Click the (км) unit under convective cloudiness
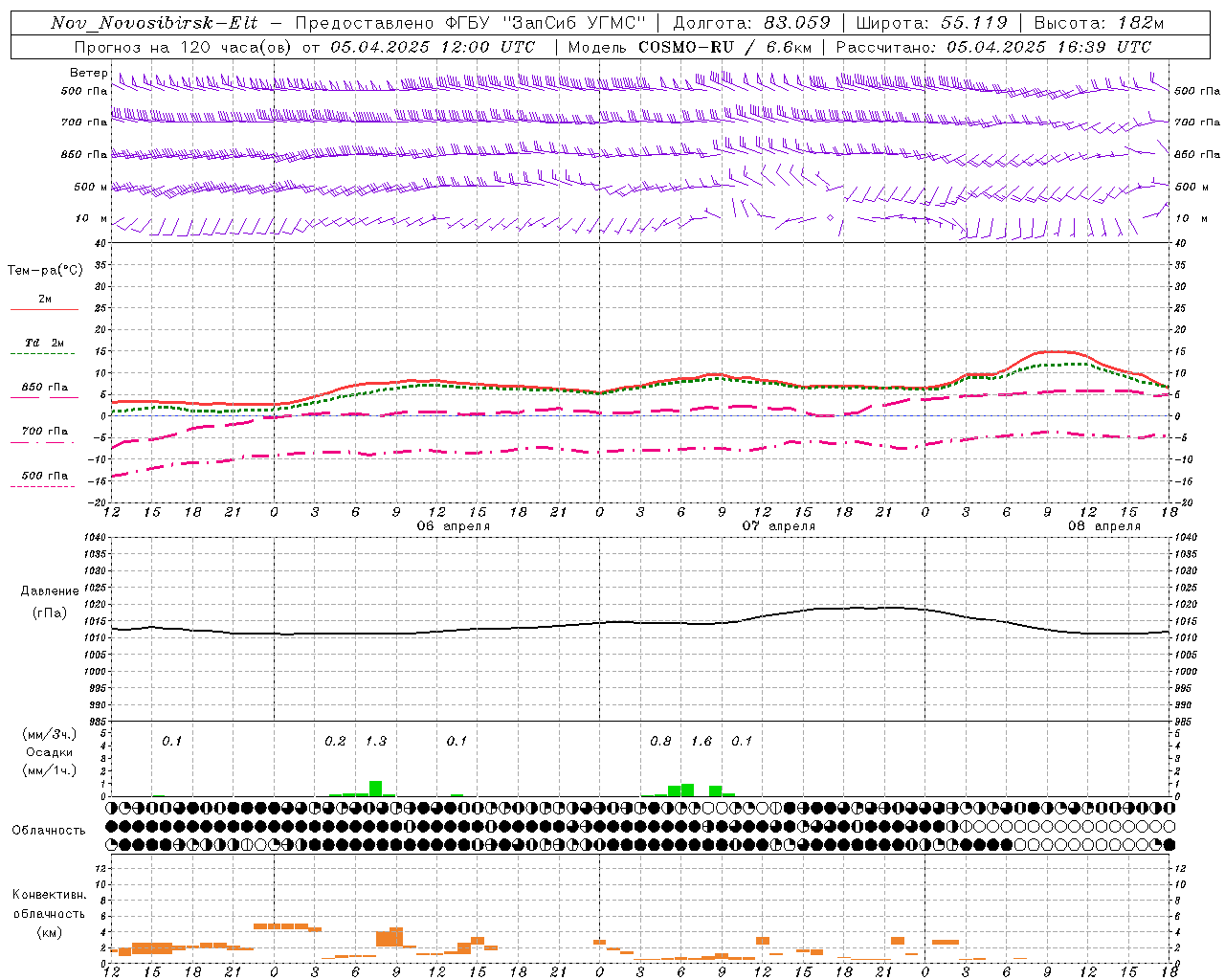 point(49,932)
